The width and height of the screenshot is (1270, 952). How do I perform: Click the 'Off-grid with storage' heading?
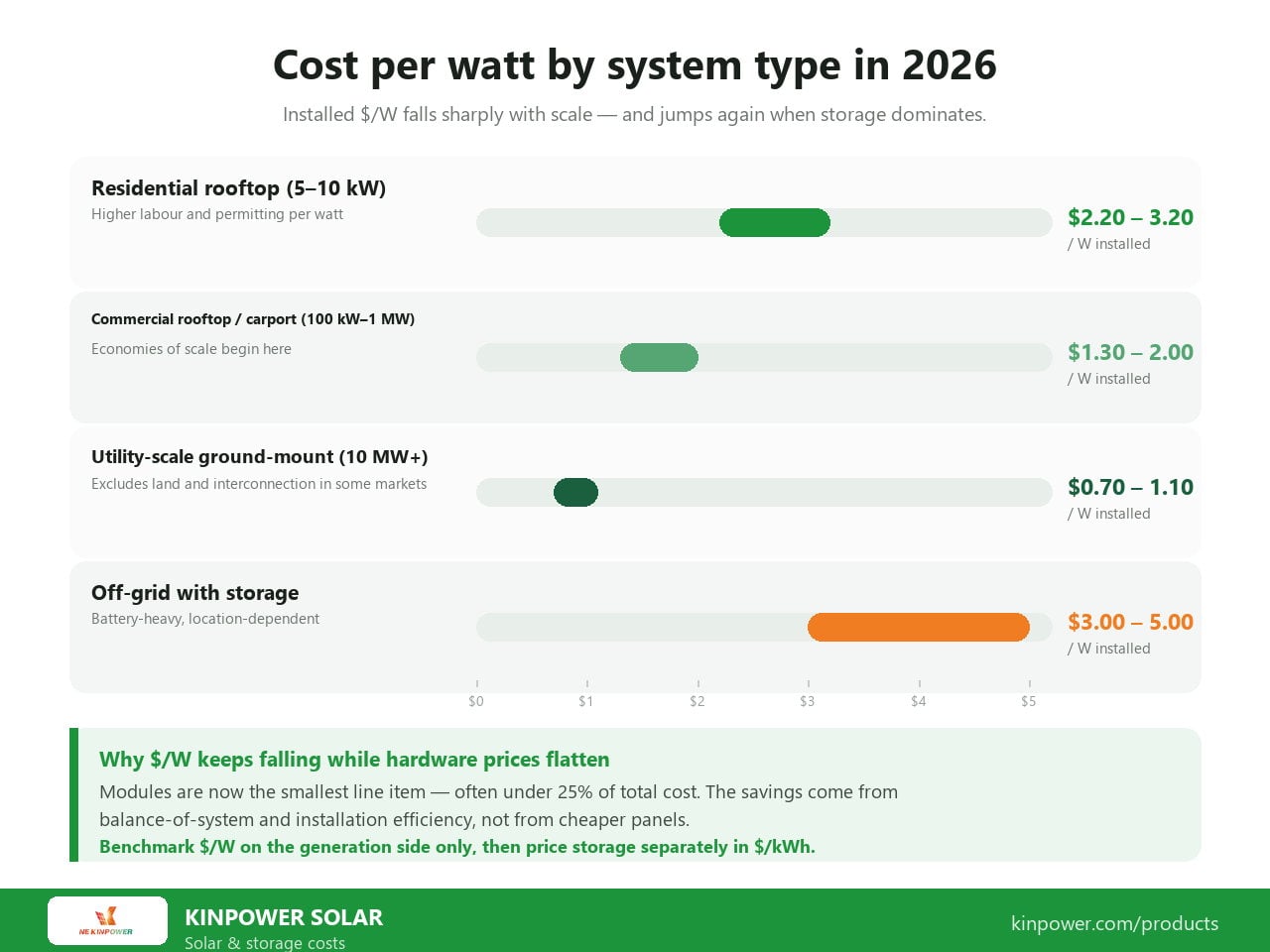[x=195, y=593]
